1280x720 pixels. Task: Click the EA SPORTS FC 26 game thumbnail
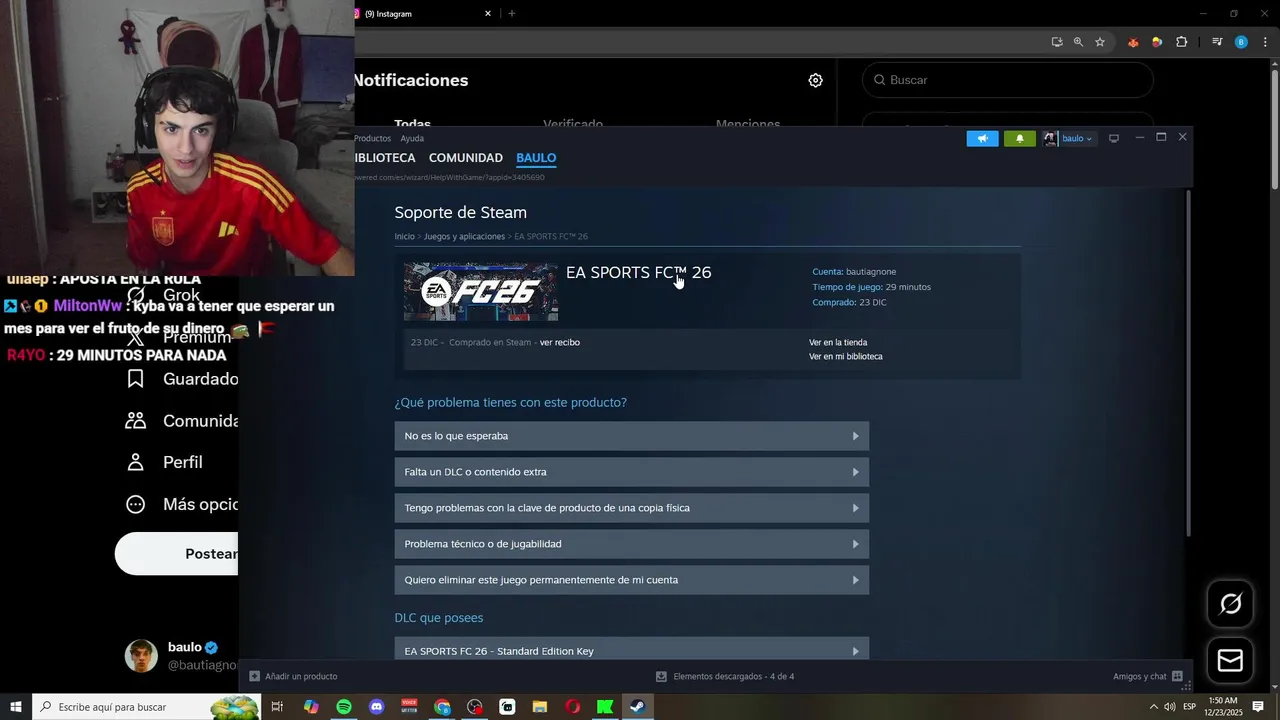[x=481, y=292]
